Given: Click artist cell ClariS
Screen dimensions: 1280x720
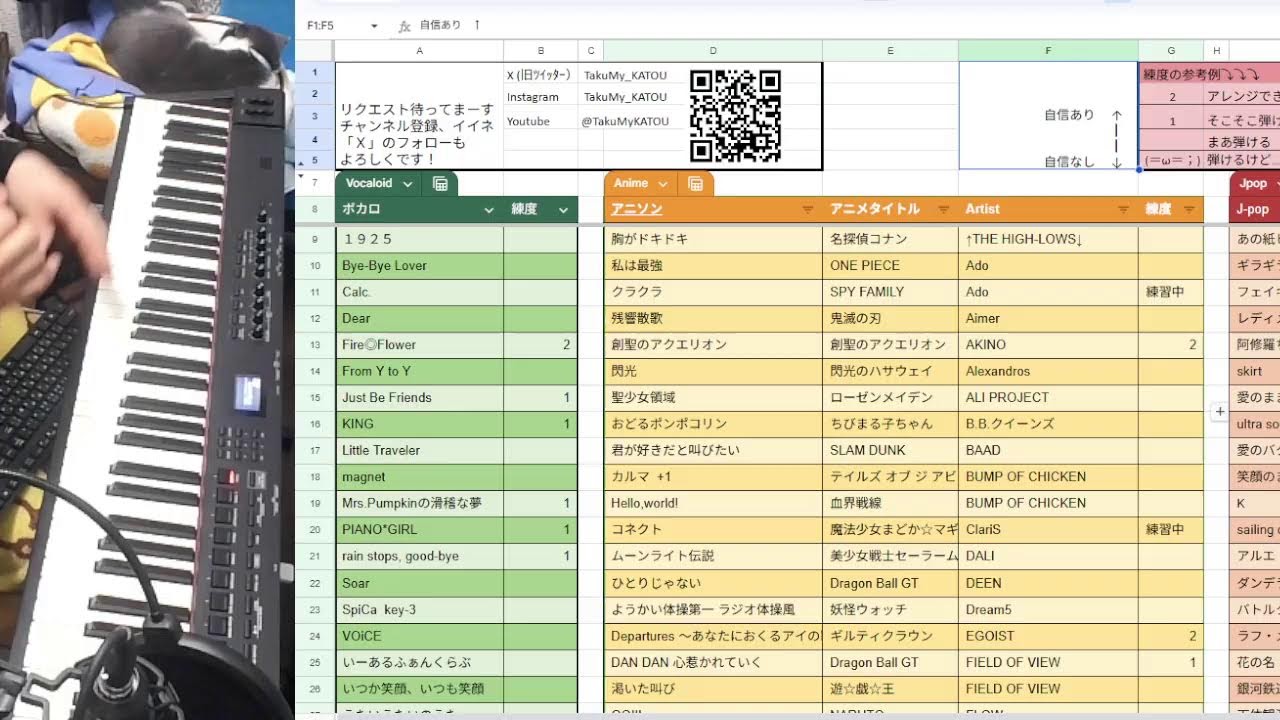Looking at the screenshot, I should (x=1048, y=529).
